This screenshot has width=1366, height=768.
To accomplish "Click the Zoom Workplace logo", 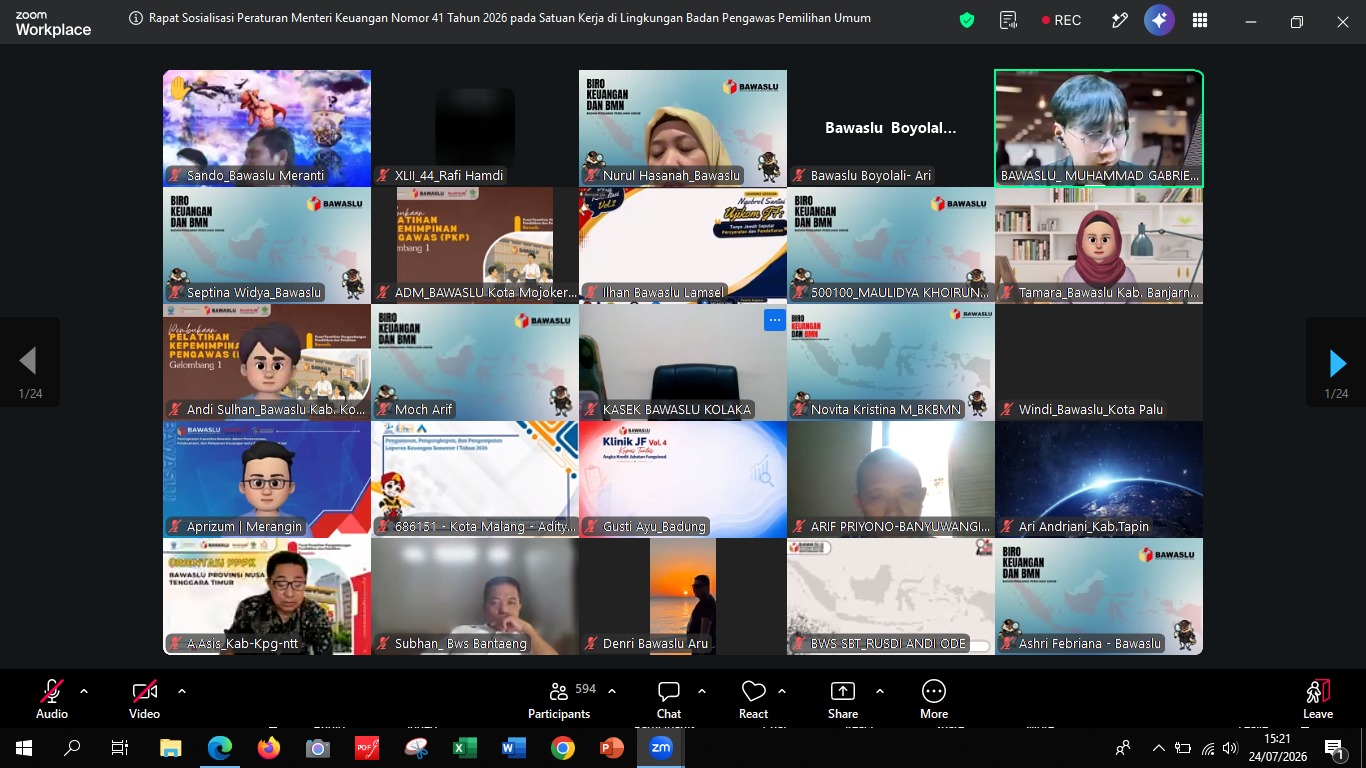I will (x=53, y=24).
